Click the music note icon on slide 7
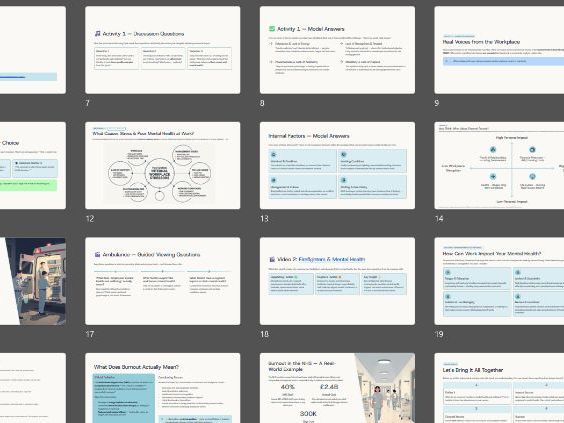Viewport: 564px width, 423px height. point(97,34)
